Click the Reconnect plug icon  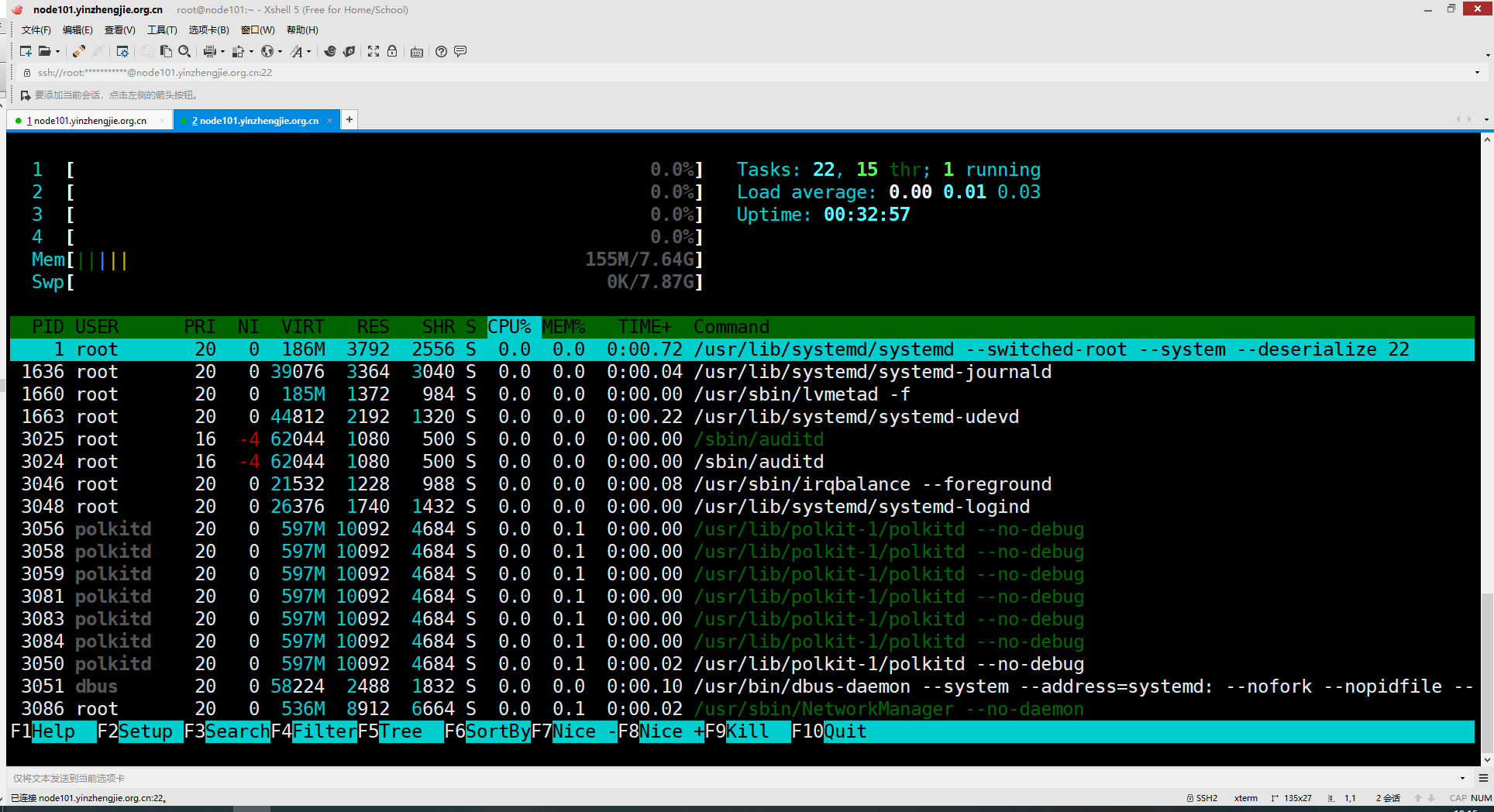[78, 51]
